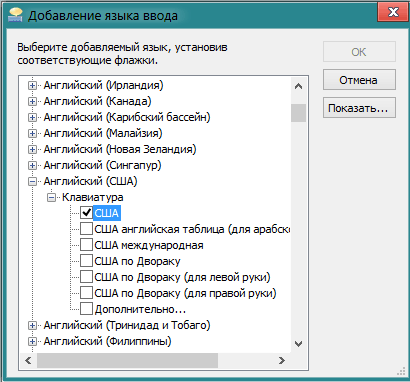Click the vertical scrollbar up arrow
Image resolution: width=410 pixels, height=382 pixels.
coord(298,86)
